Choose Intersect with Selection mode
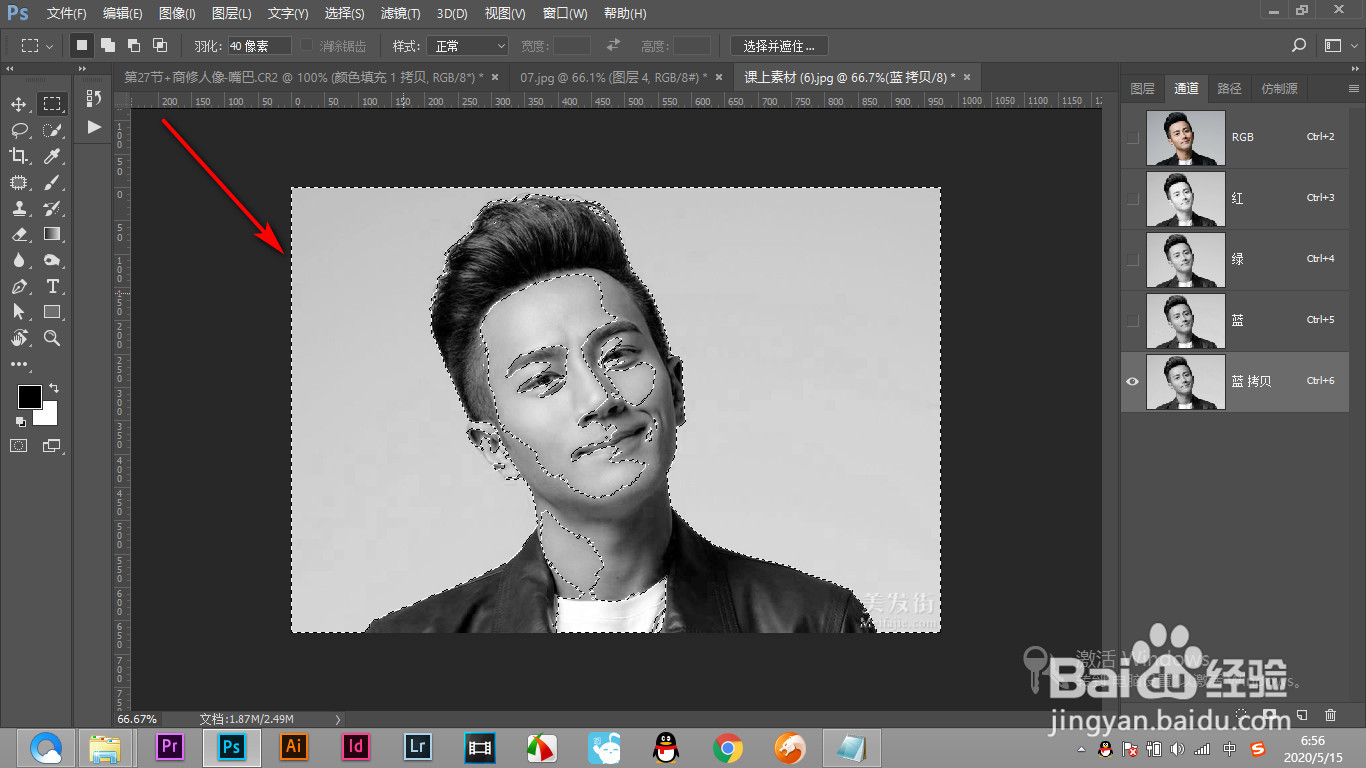The height and width of the screenshot is (768, 1366). pos(159,45)
